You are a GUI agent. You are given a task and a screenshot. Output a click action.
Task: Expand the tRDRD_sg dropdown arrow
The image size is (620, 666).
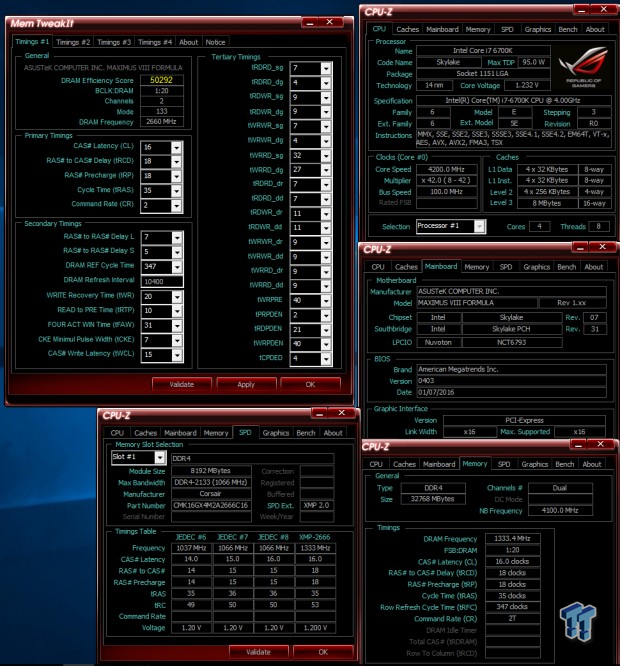[326, 68]
